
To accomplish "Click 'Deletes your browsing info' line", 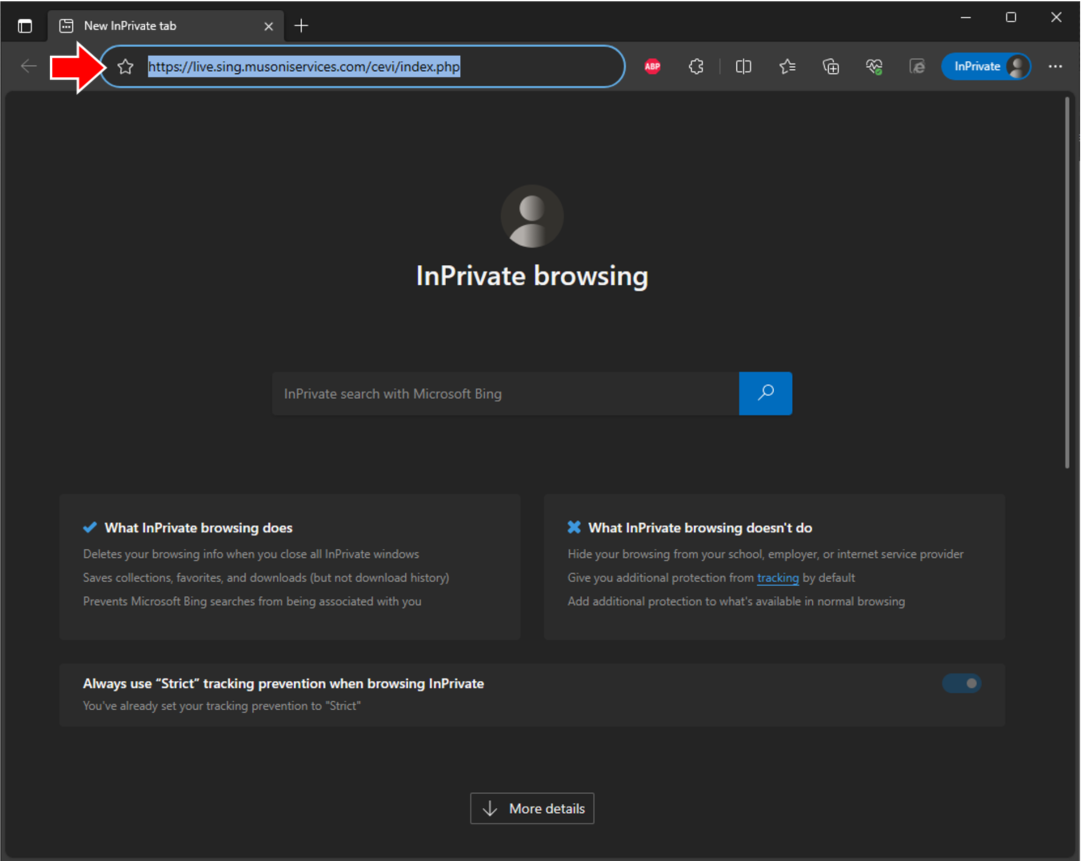I will point(251,554).
